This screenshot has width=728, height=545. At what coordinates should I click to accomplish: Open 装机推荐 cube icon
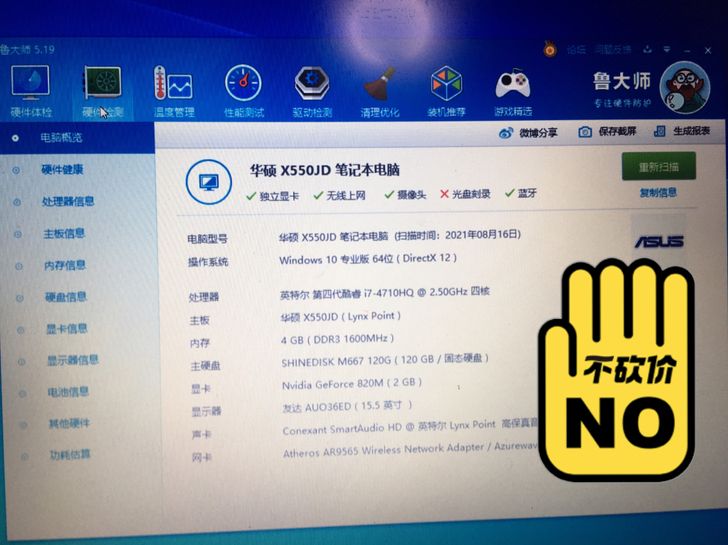pyautogui.click(x=446, y=84)
